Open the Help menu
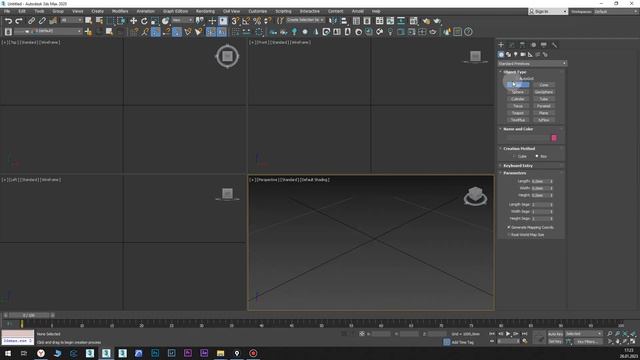The image size is (640, 360). pos(376,11)
